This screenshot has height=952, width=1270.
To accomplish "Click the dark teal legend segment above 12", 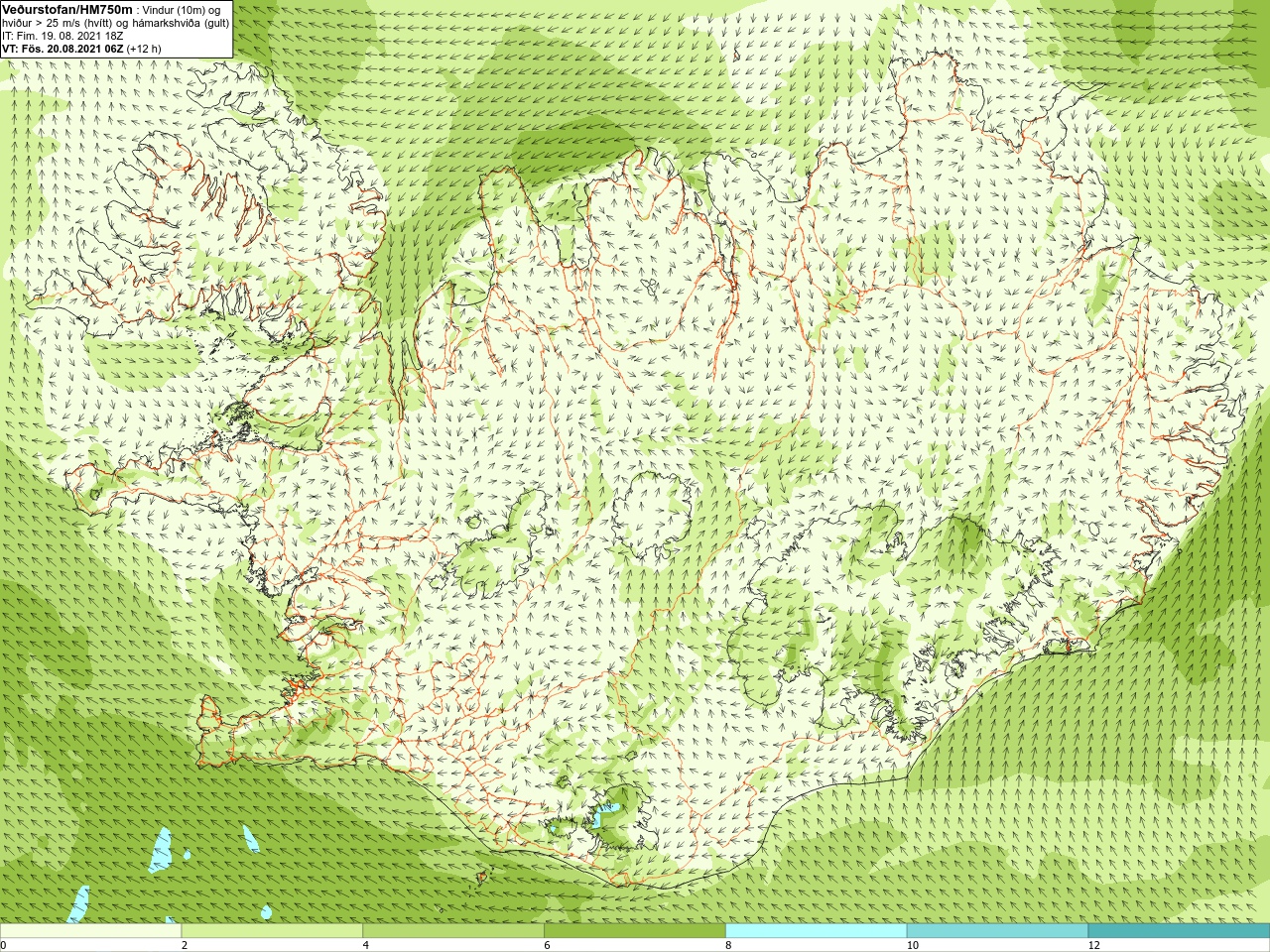I will pyautogui.click(x=1179, y=931).
